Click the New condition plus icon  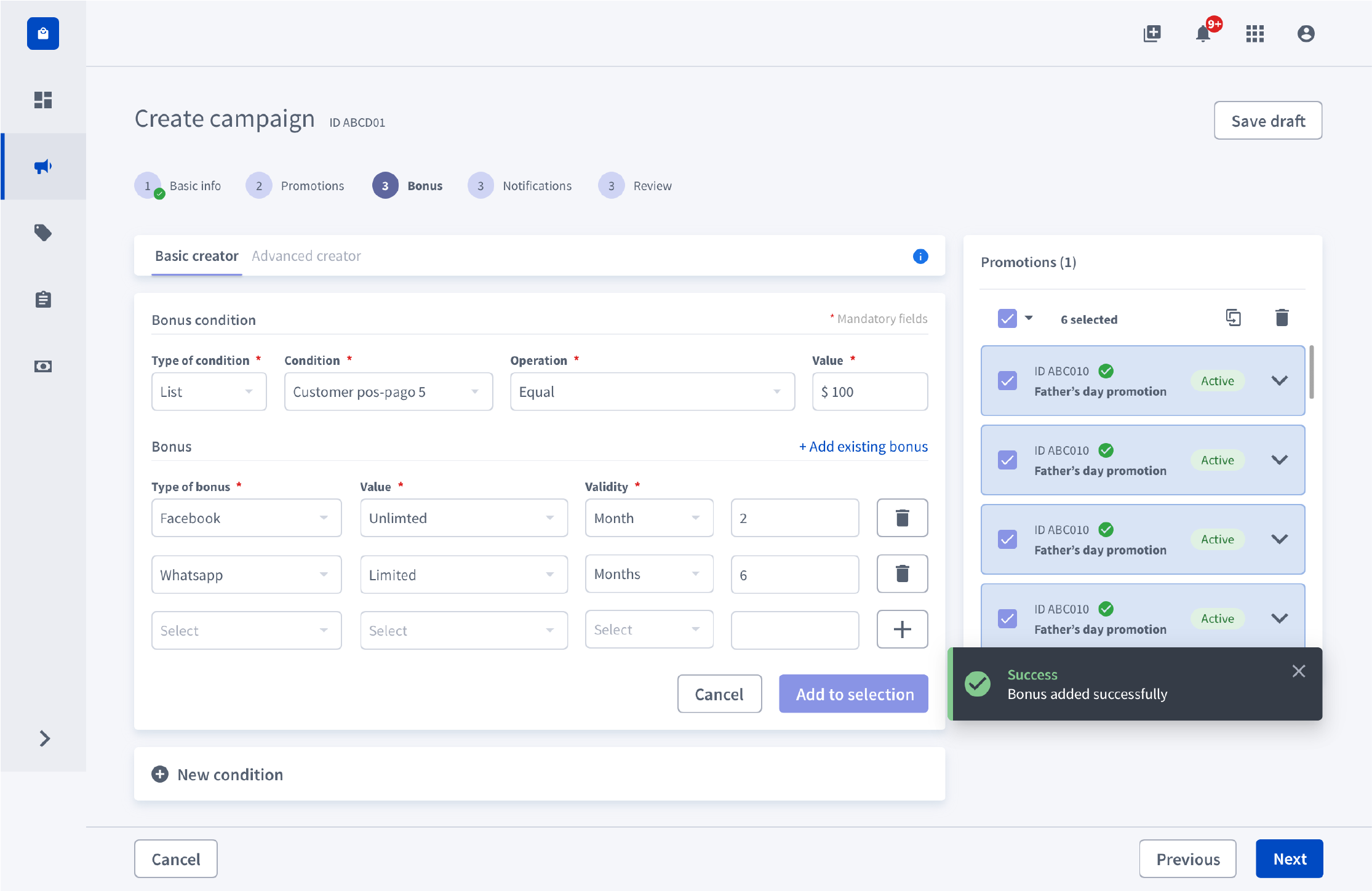tap(160, 774)
